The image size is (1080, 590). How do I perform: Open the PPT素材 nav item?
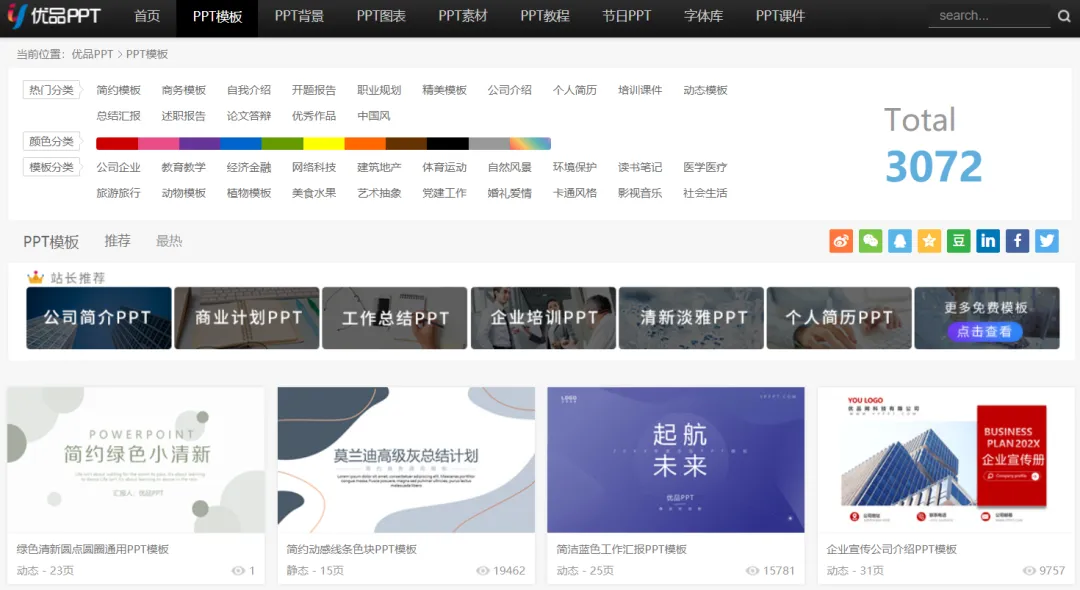[463, 16]
